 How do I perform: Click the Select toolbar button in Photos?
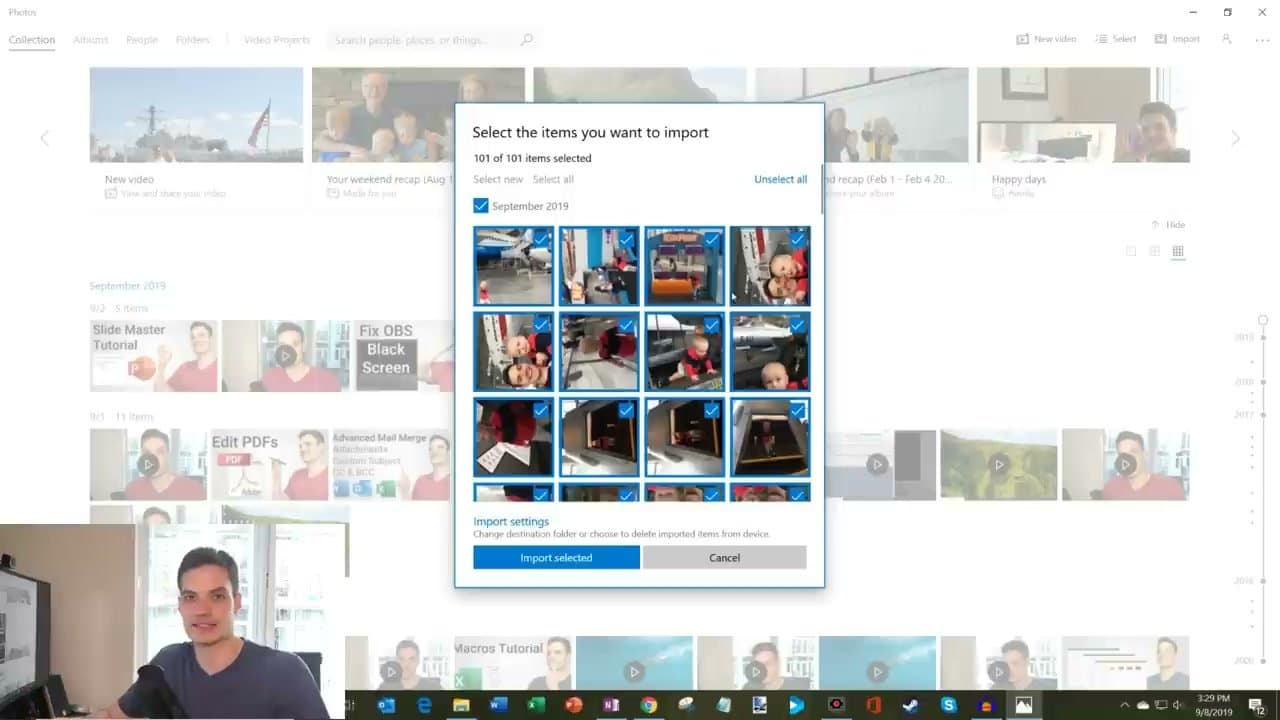tap(1116, 39)
